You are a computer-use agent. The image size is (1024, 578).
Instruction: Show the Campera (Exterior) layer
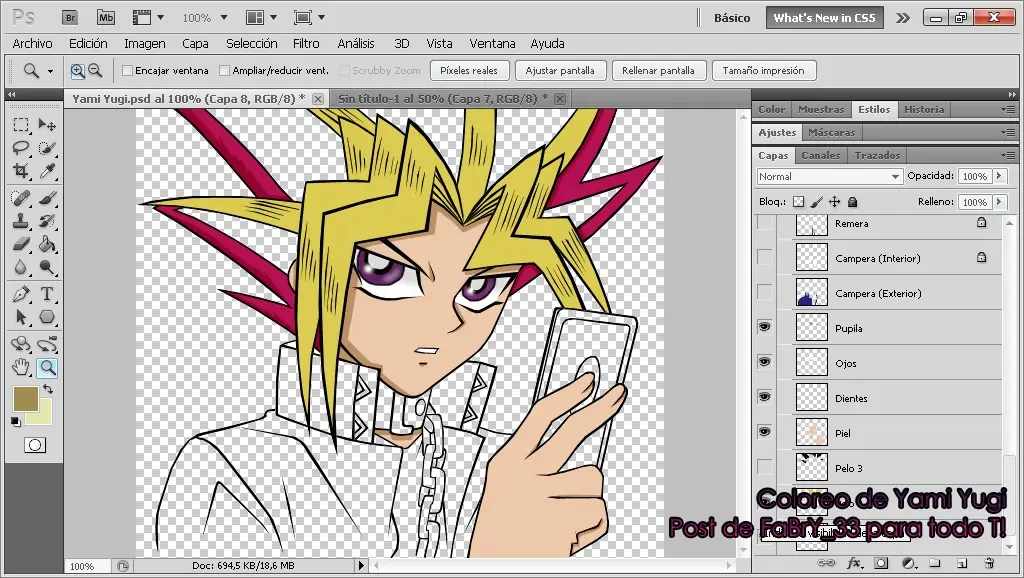click(765, 292)
